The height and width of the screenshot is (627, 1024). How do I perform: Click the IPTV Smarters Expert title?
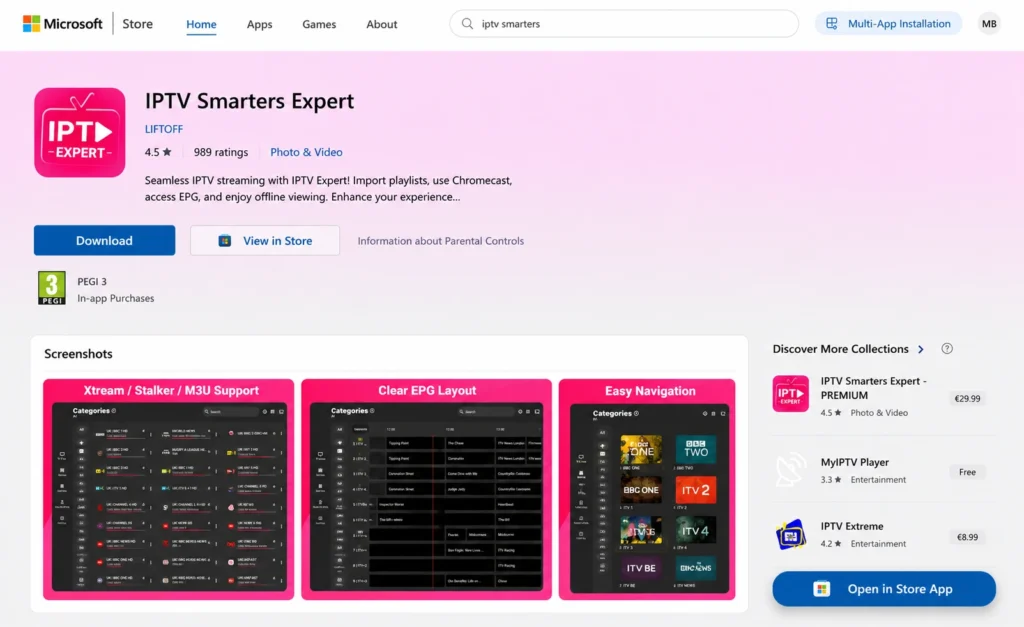249,101
